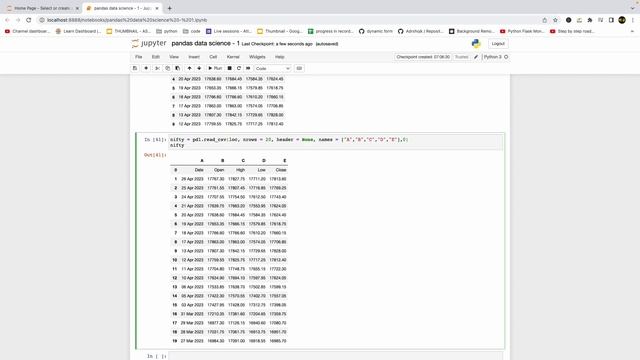
Task: Open the Extensions puzzle icon
Action: click(x=590, y=20)
